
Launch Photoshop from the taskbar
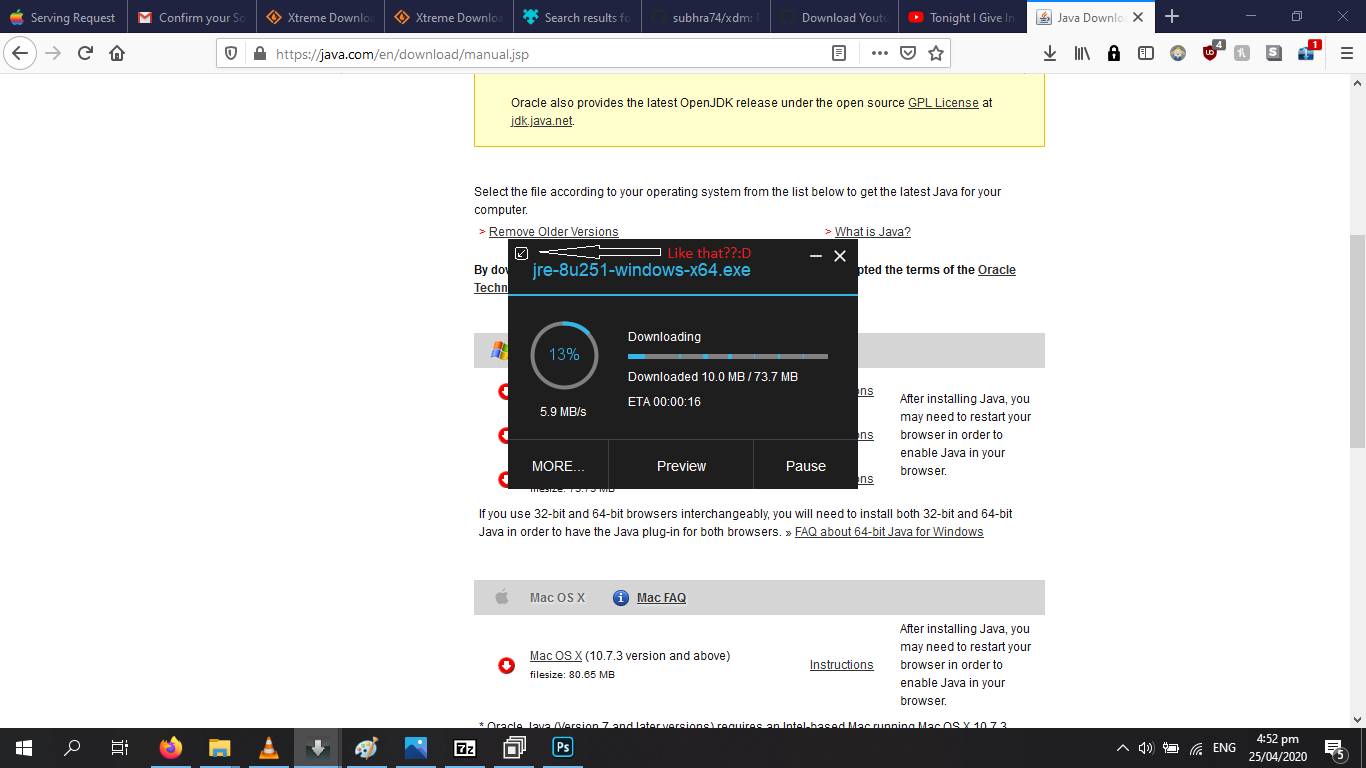coord(561,747)
